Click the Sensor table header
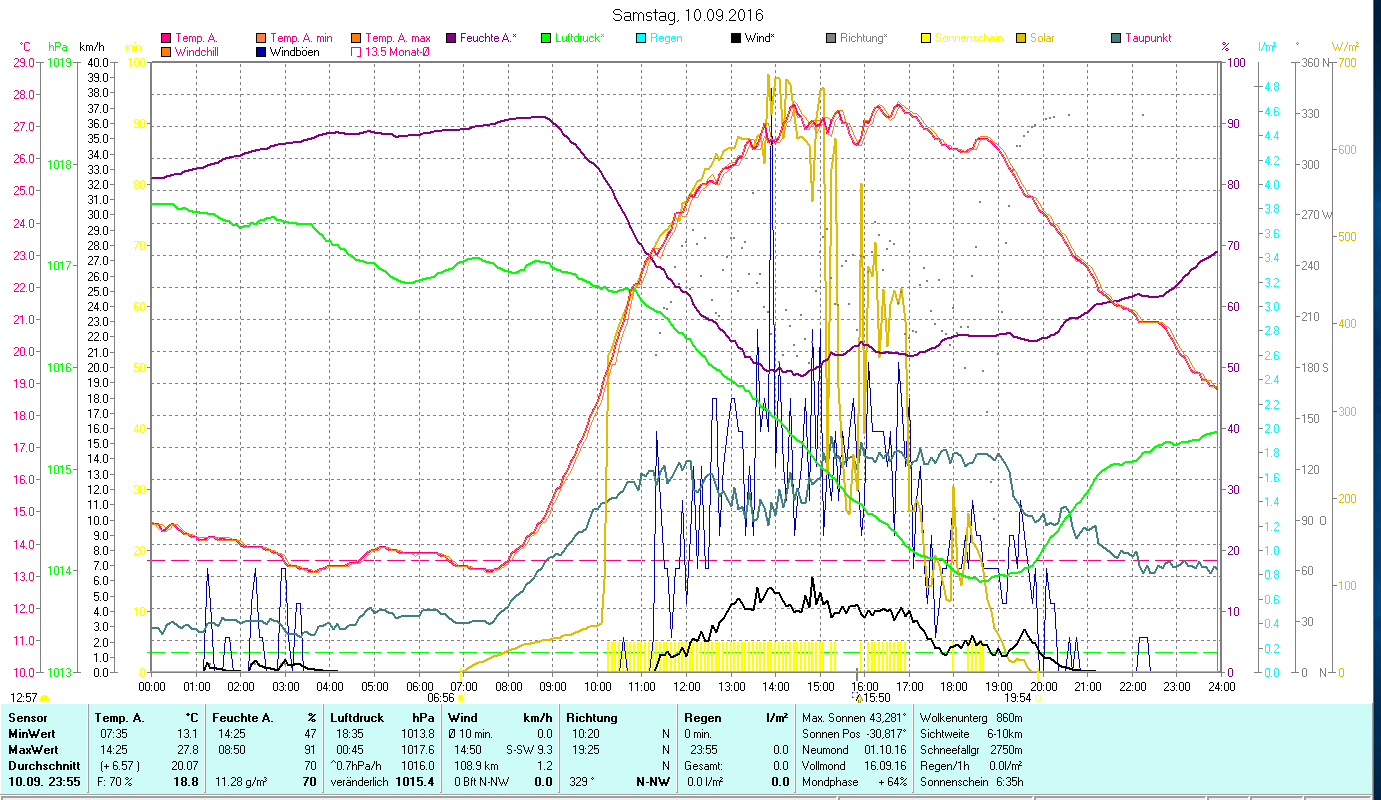Screen dimensions: 1381x800 (x=26, y=718)
